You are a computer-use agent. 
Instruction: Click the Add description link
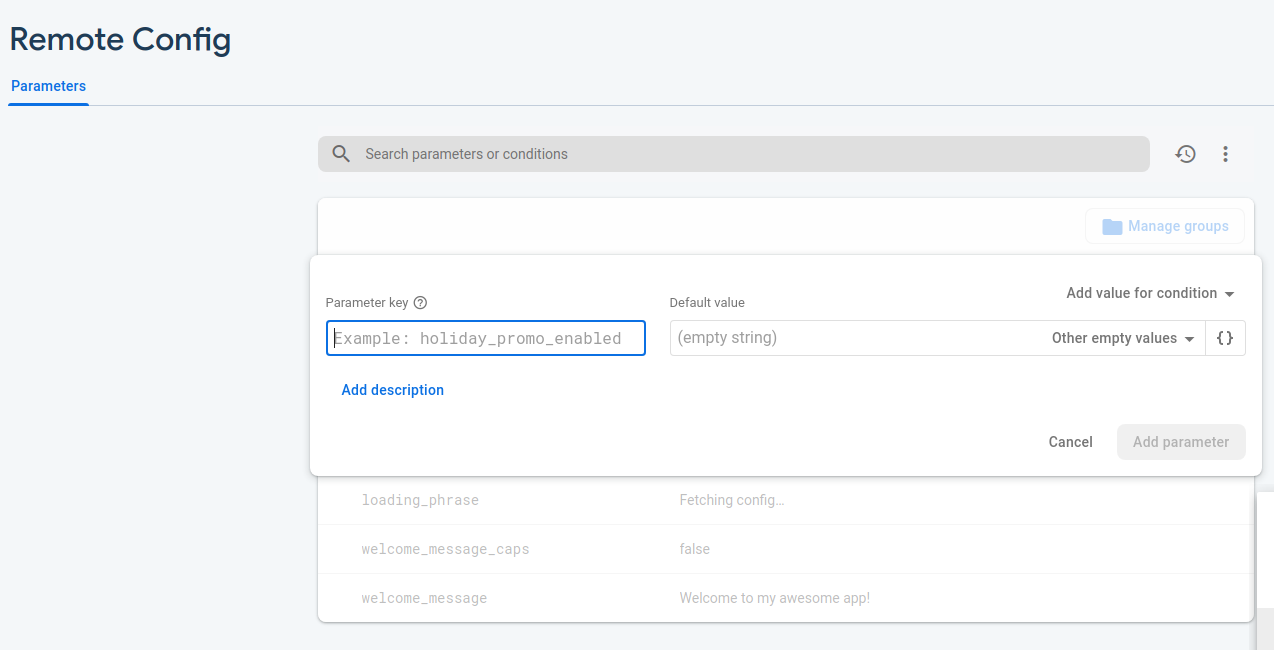coord(392,390)
